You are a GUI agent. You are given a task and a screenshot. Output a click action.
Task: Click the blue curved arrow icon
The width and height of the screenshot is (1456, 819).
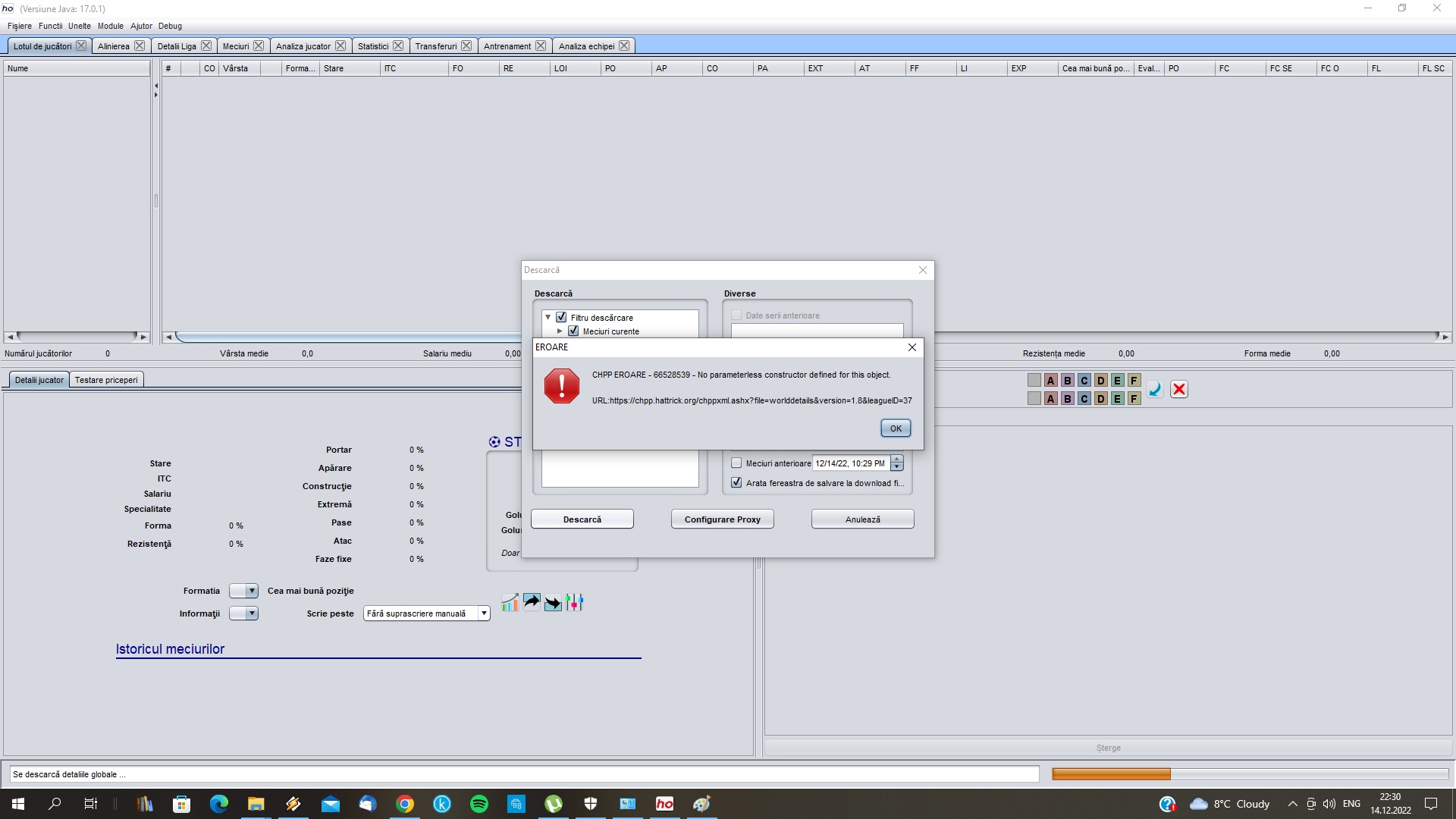pos(1154,390)
